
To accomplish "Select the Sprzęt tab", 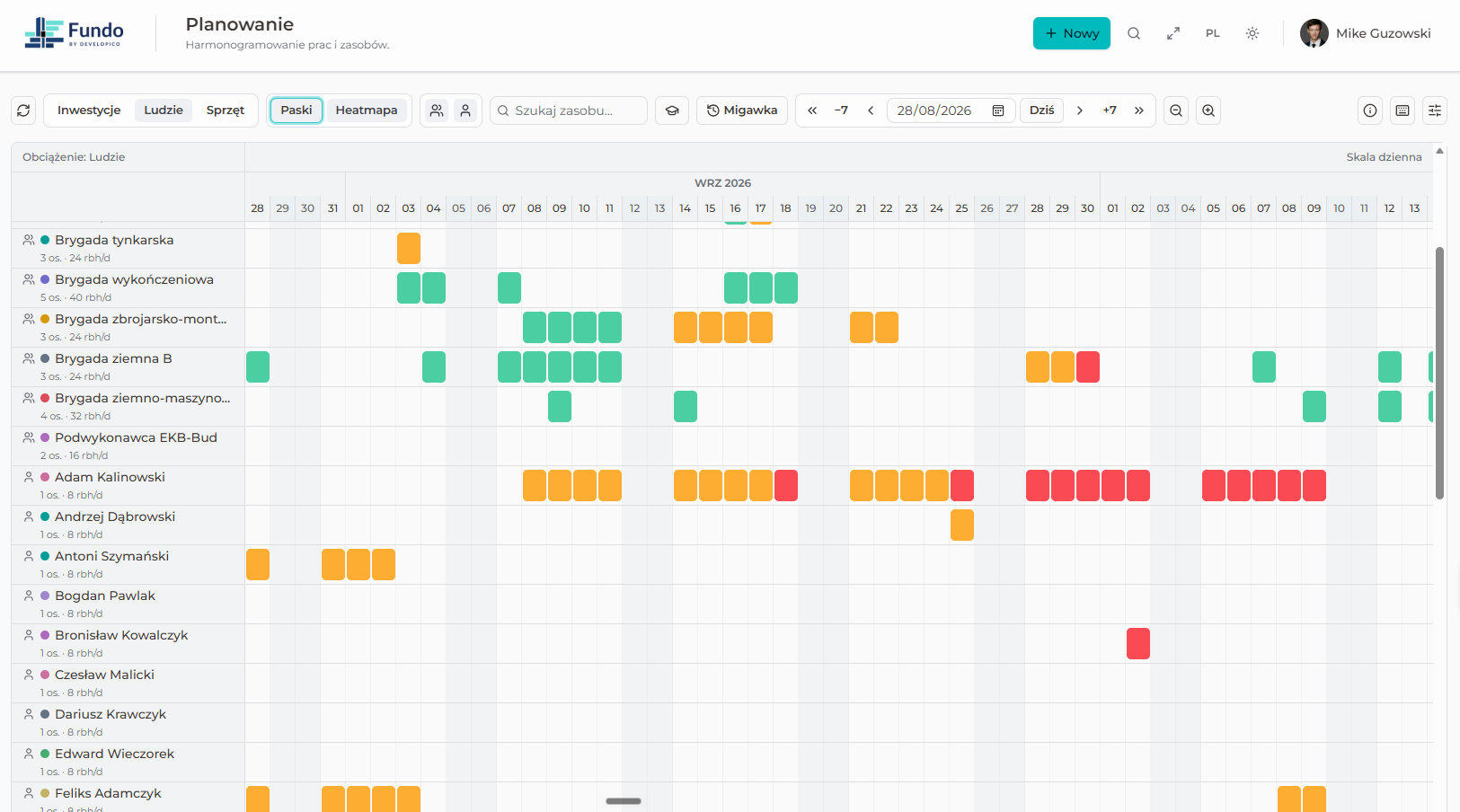I will (226, 110).
